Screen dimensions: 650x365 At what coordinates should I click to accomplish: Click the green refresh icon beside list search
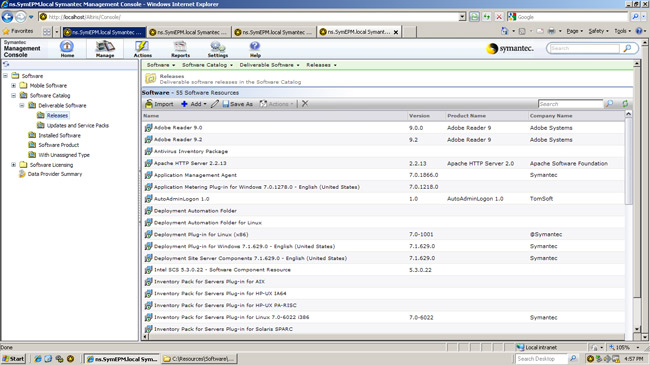click(x=625, y=104)
